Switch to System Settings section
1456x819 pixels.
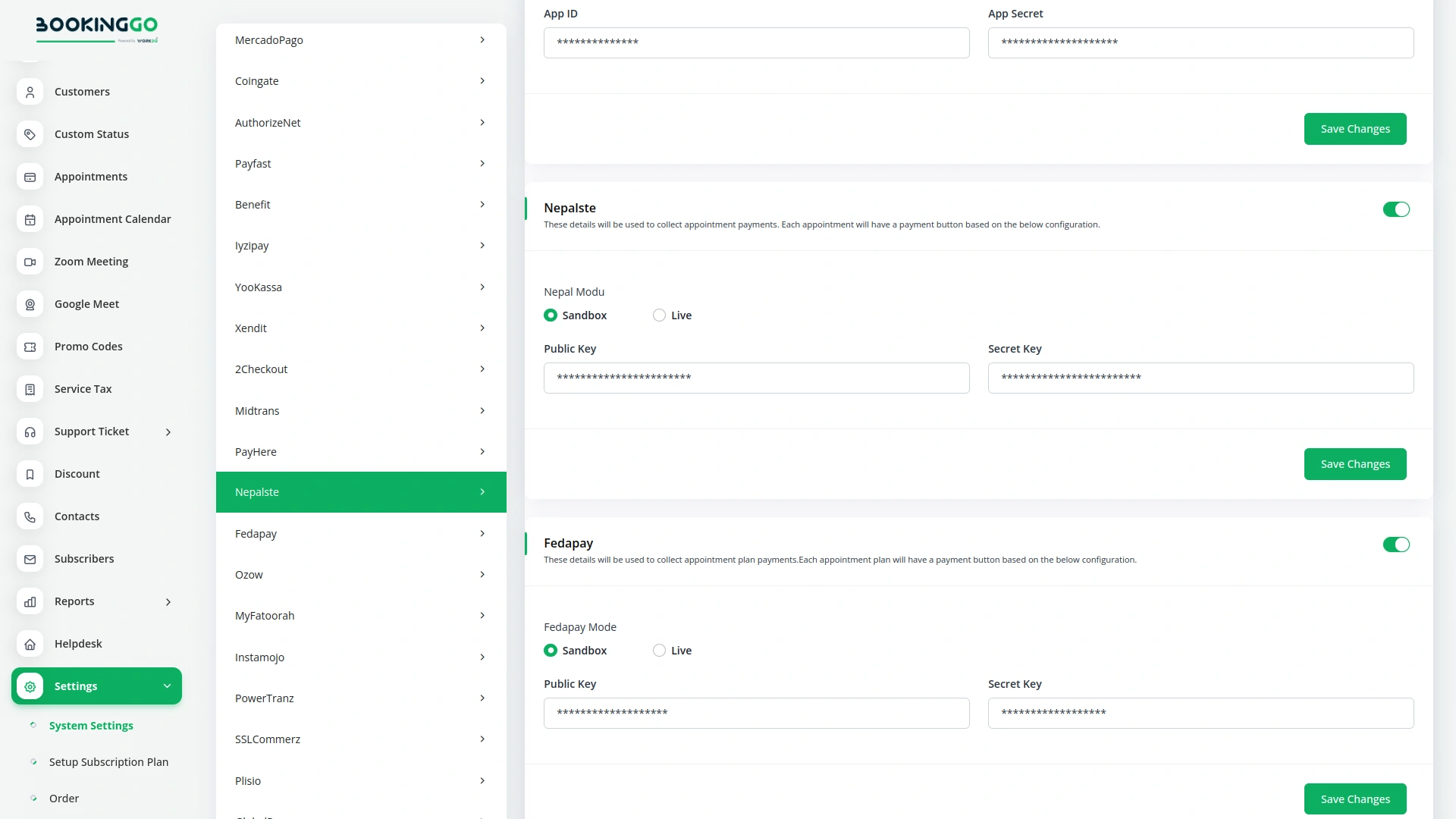point(92,725)
